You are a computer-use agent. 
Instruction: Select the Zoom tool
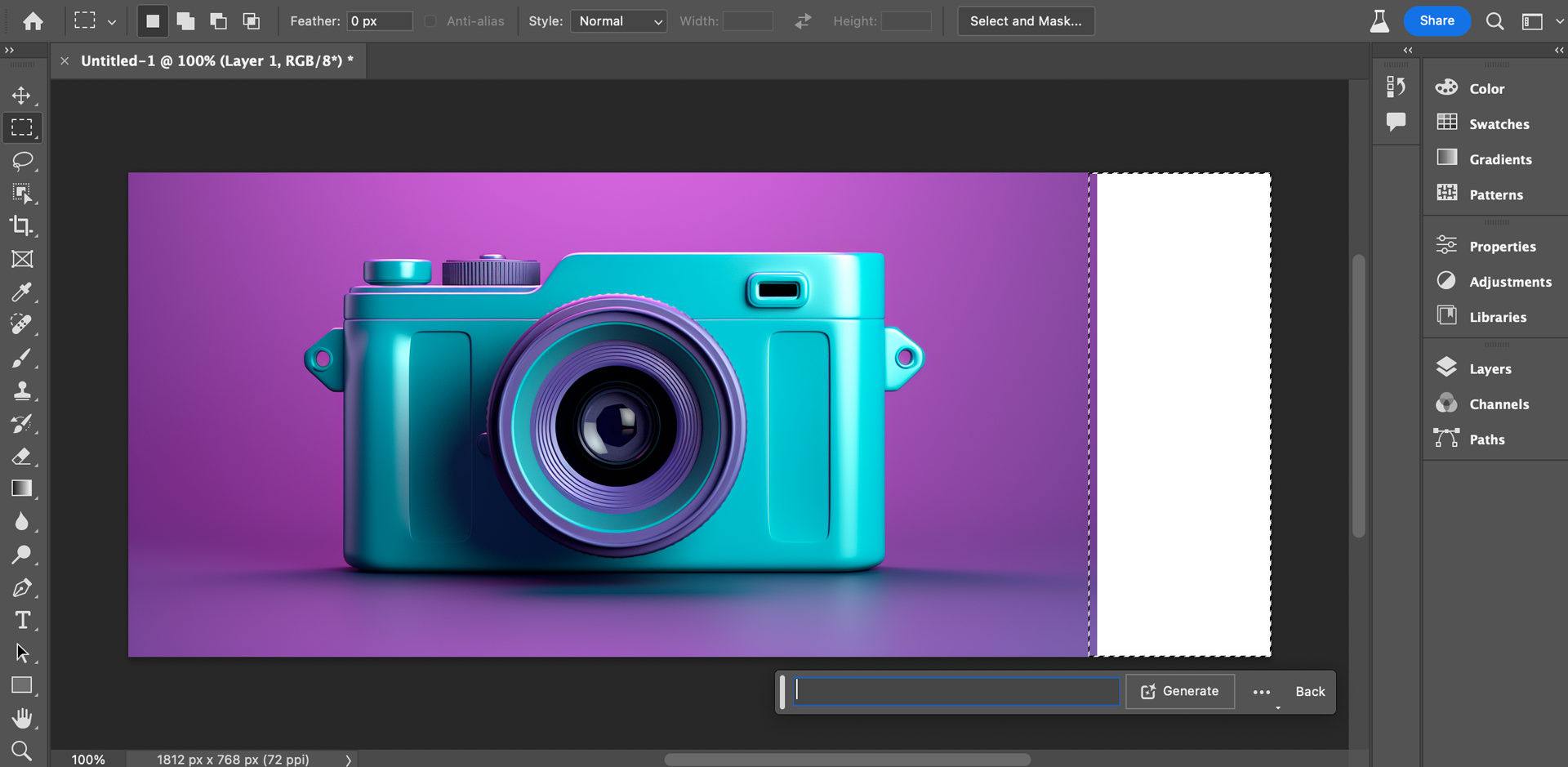[22, 751]
